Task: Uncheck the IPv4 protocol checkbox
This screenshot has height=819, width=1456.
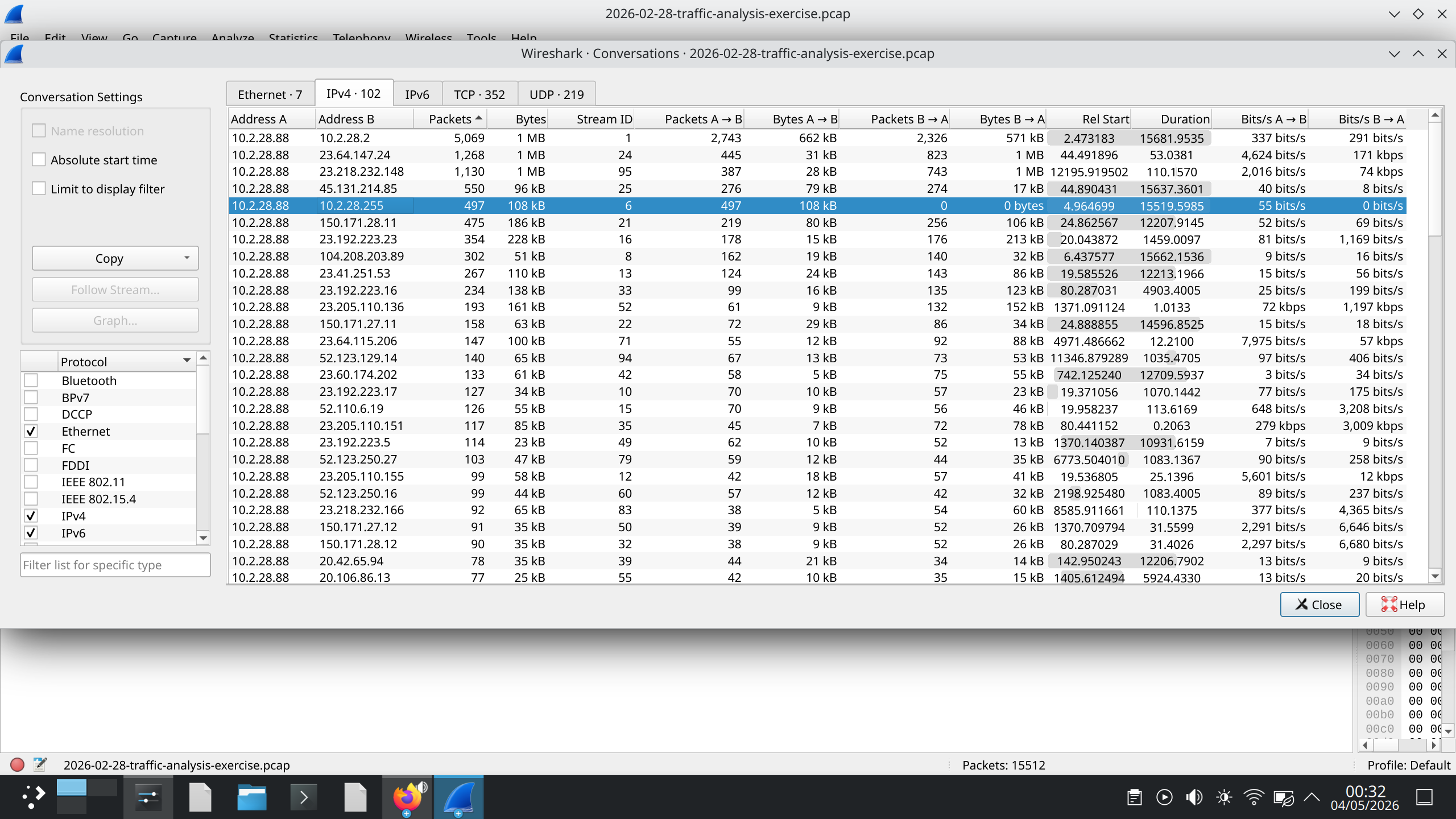Action: tap(31, 516)
